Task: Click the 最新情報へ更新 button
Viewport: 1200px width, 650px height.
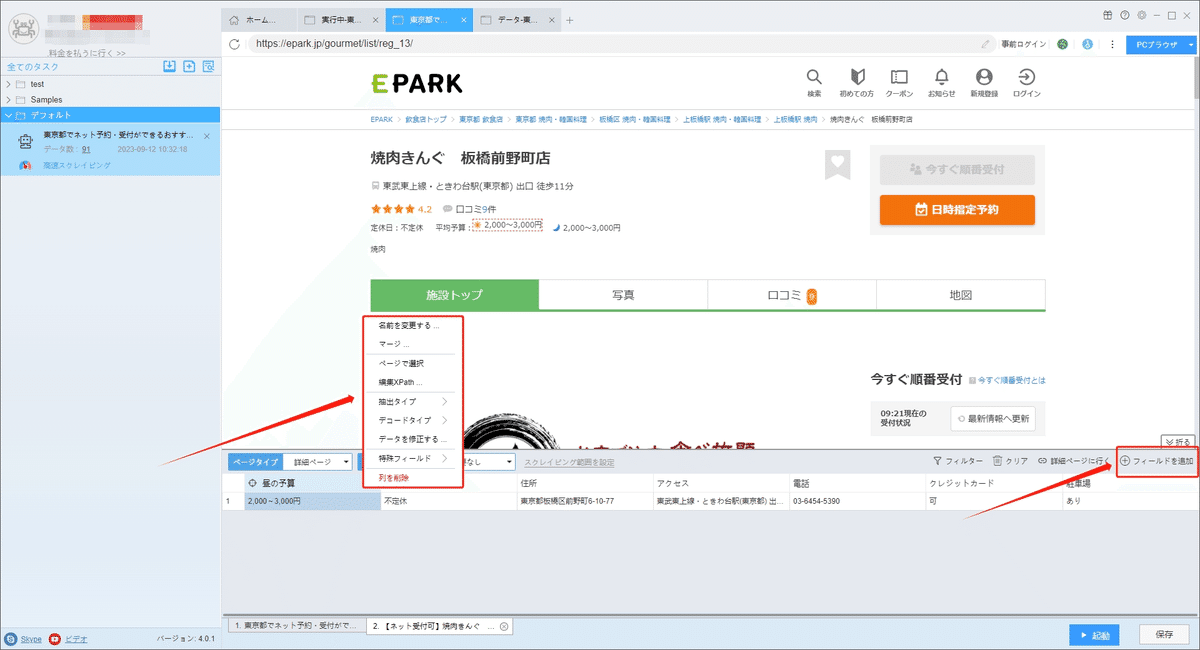Action: [991, 418]
